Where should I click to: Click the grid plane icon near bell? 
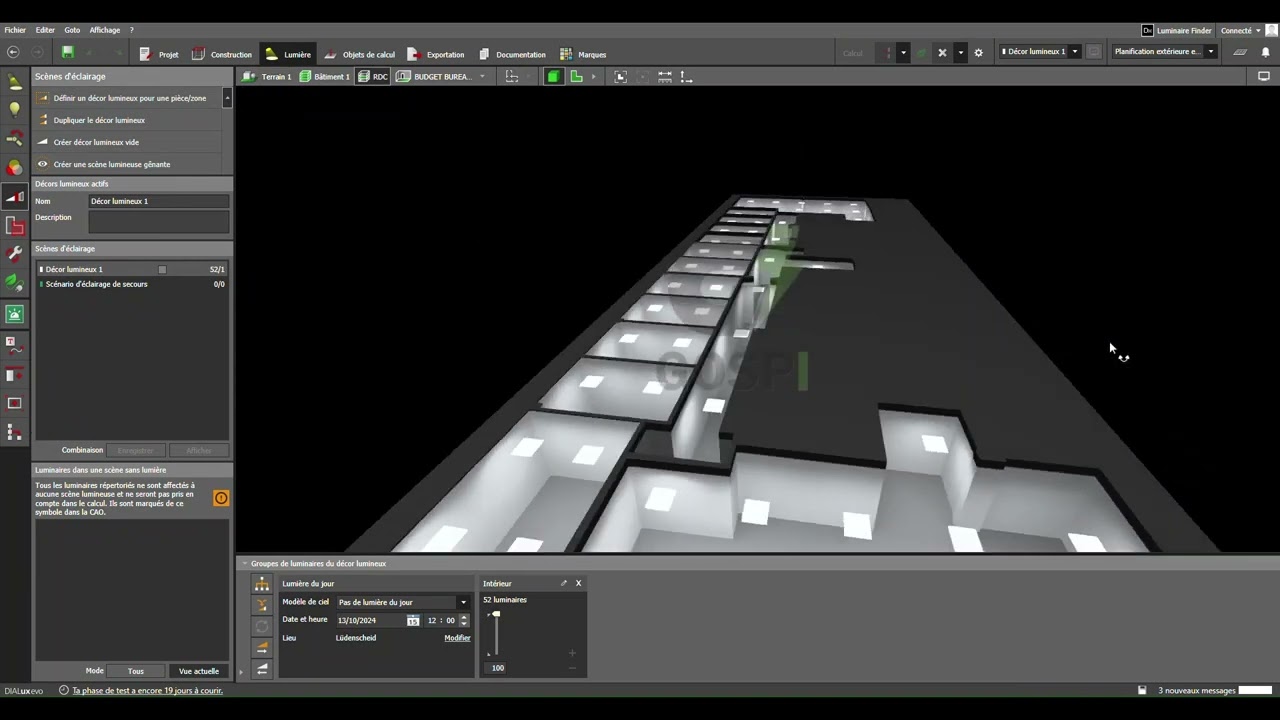click(1240, 53)
